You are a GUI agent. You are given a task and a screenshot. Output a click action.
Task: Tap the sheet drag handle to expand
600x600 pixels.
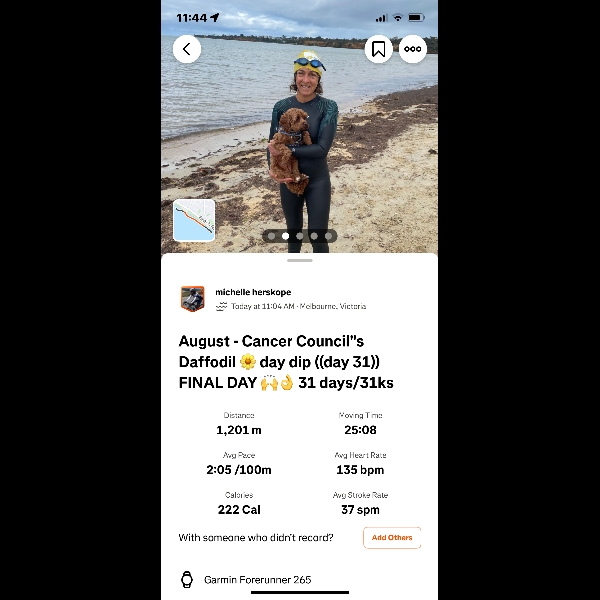(300, 261)
